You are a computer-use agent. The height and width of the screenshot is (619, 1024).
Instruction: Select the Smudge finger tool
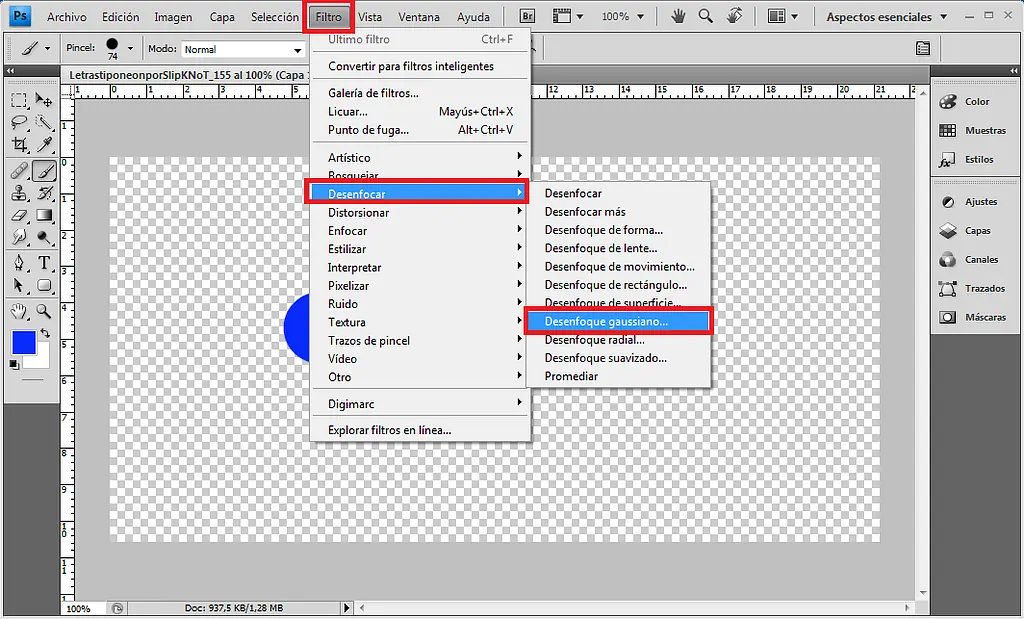pyautogui.click(x=19, y=236)
